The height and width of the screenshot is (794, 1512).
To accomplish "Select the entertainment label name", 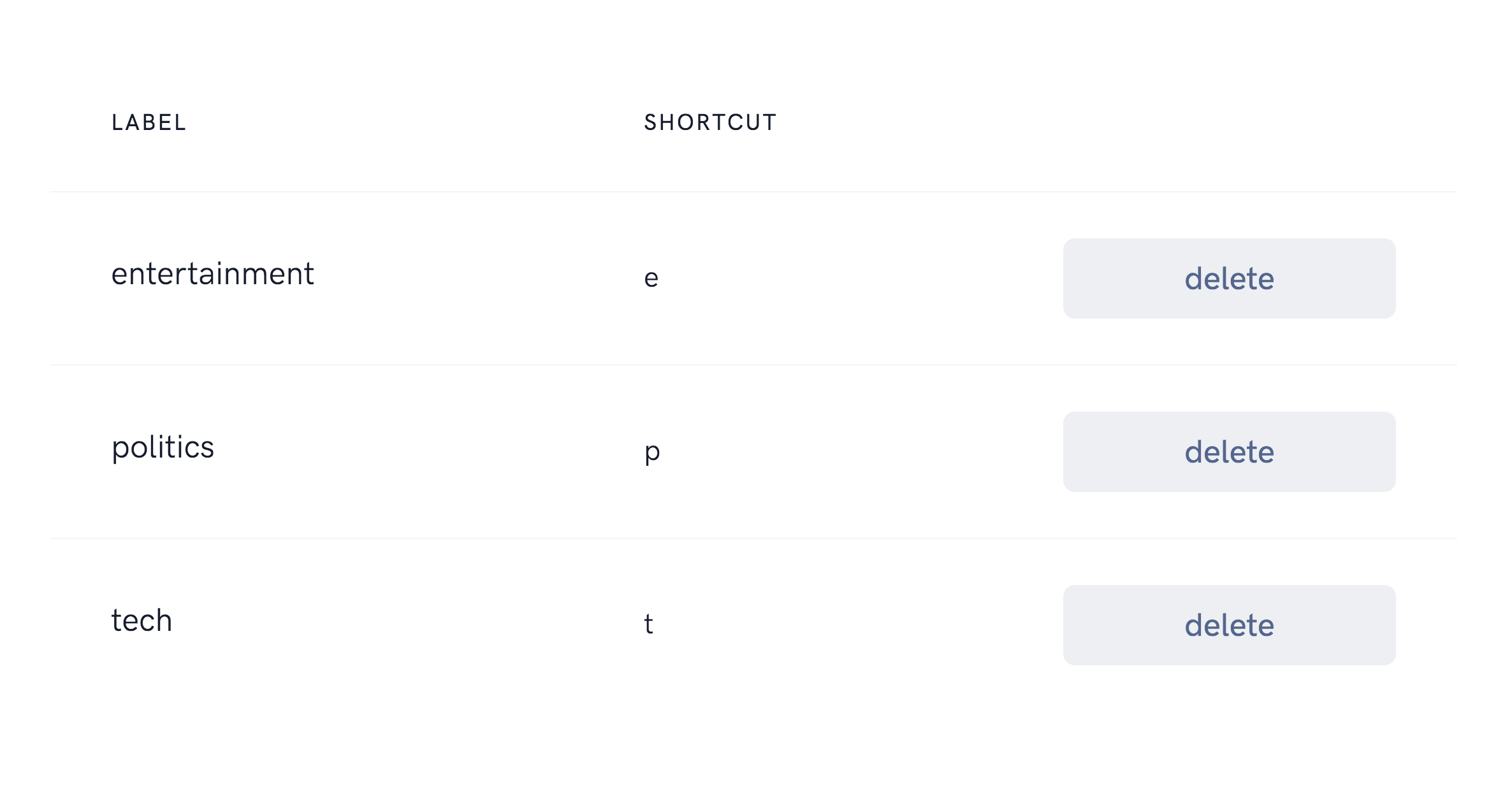I will (212, 274).
